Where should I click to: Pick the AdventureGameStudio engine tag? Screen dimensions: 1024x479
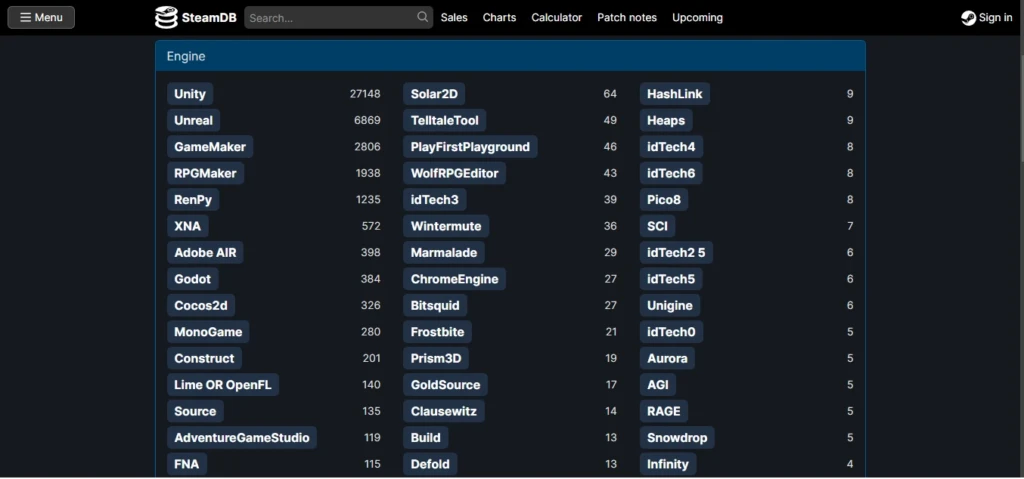[242, 437]
